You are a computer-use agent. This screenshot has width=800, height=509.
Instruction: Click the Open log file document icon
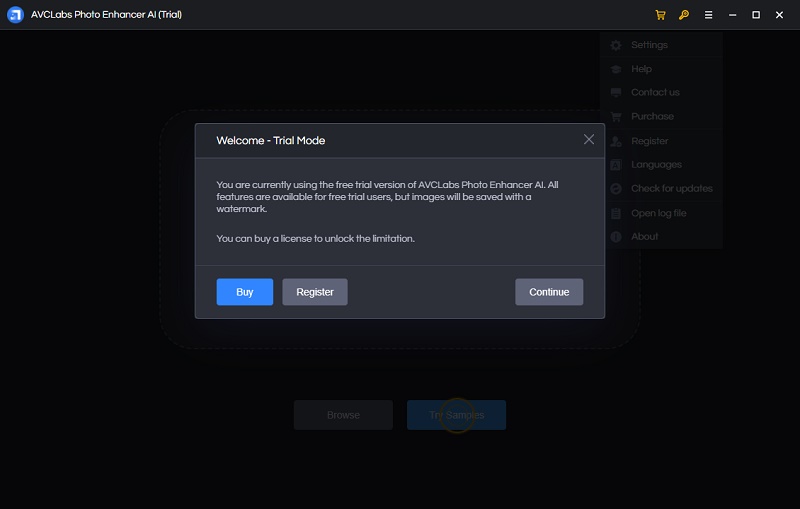tap(616, 214)
